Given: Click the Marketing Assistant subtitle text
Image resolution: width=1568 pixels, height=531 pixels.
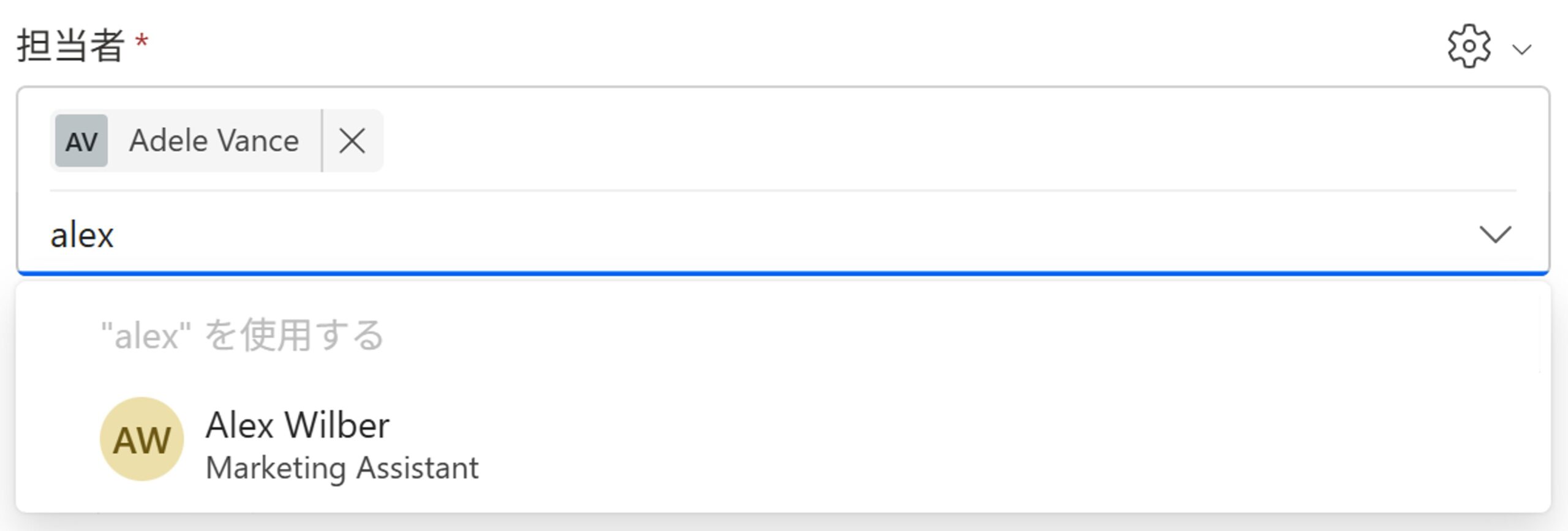Looking at the screenshot, I should (x=342, y=469).
